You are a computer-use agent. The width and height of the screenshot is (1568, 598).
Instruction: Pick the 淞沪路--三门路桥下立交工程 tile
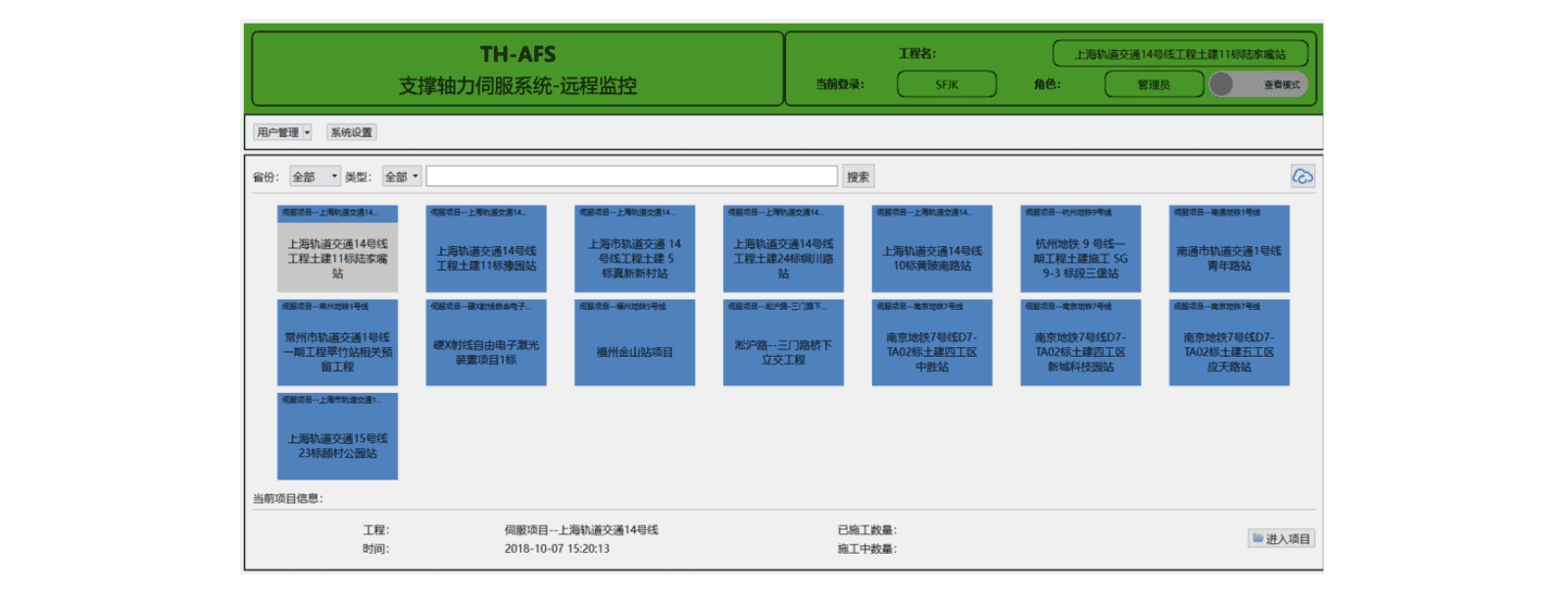783,343
